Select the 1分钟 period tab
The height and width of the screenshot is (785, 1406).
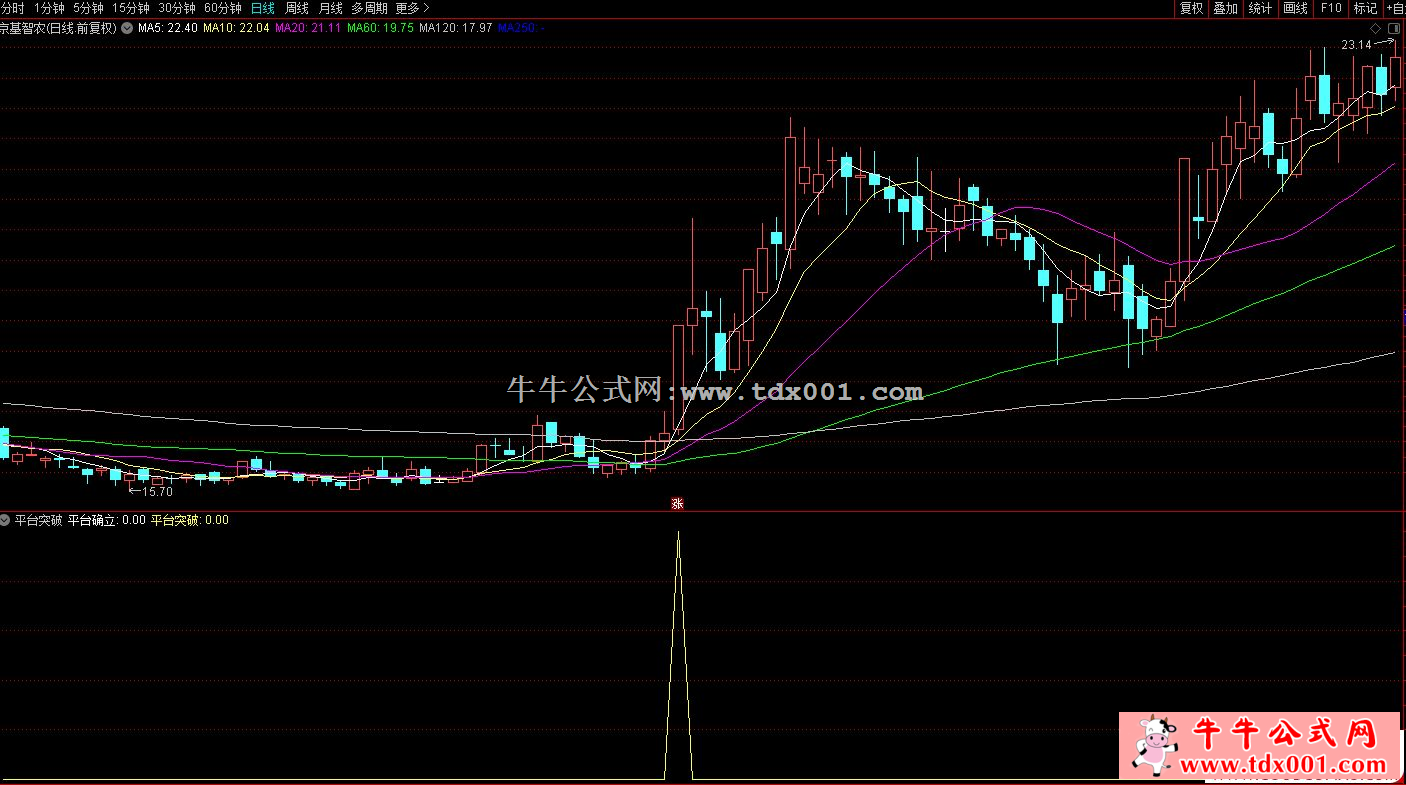[x=49, y=8]
